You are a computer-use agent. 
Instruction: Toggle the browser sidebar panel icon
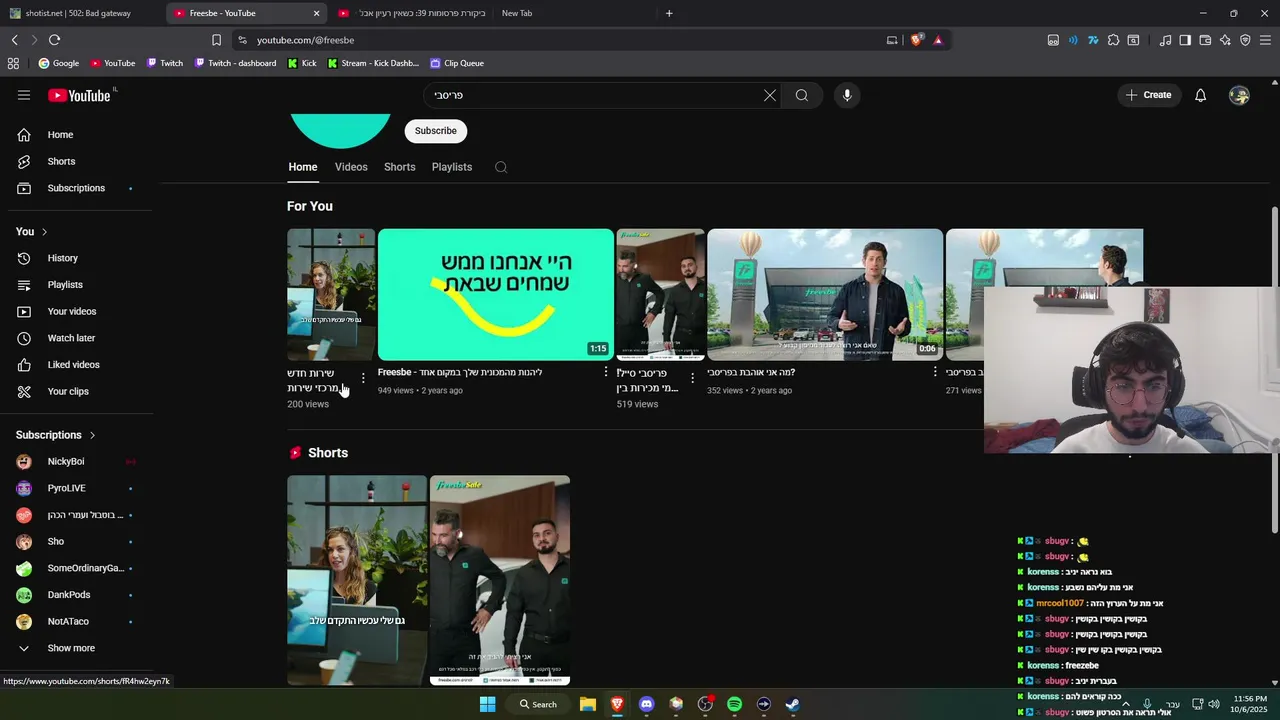point(1185,40)
